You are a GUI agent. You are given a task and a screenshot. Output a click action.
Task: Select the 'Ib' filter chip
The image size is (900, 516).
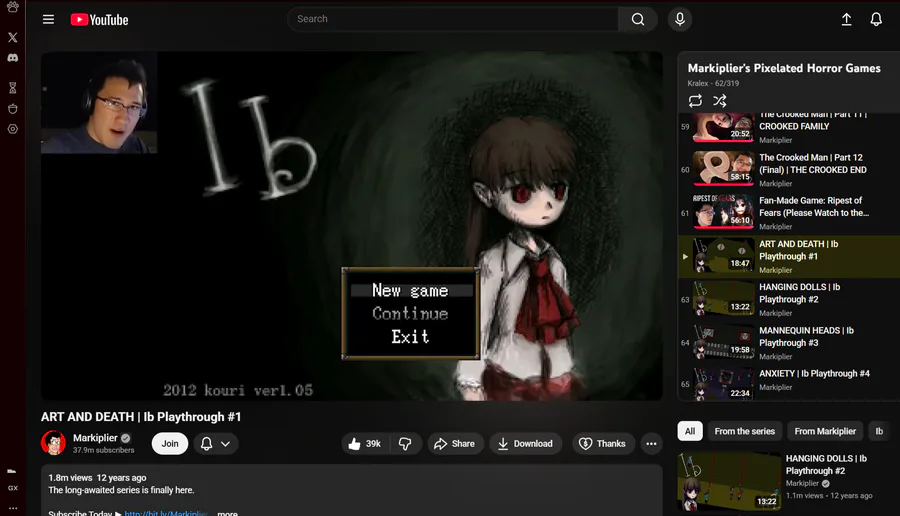click(x=879, y=431)
